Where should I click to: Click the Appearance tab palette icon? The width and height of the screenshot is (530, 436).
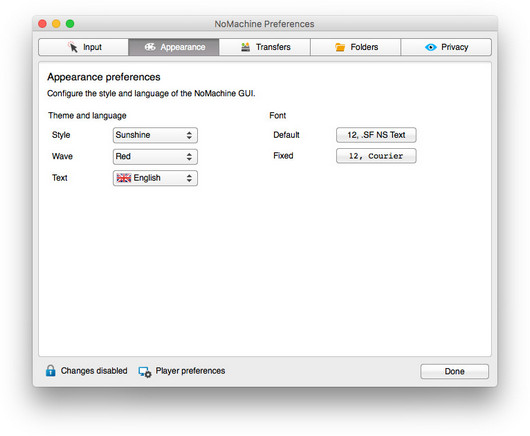click(150, 47)
